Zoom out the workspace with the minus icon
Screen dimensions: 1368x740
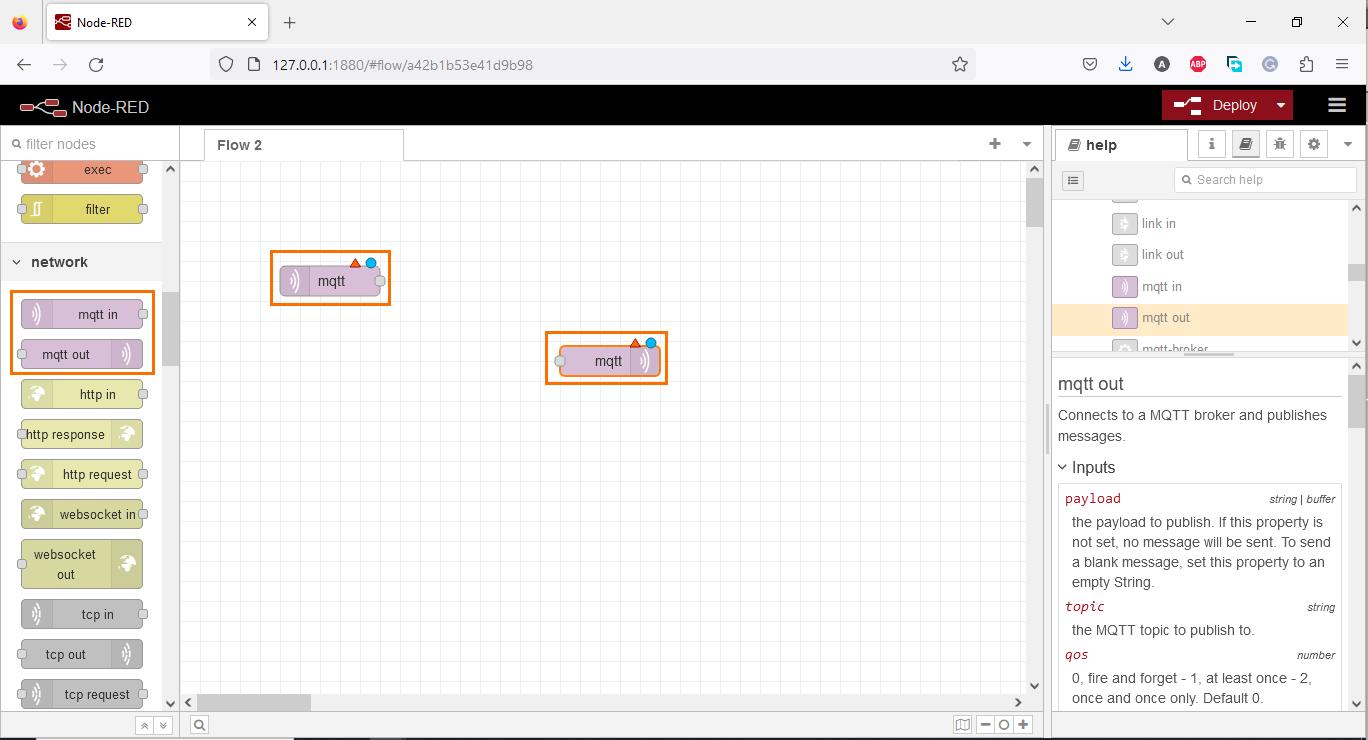pos(985,724)
